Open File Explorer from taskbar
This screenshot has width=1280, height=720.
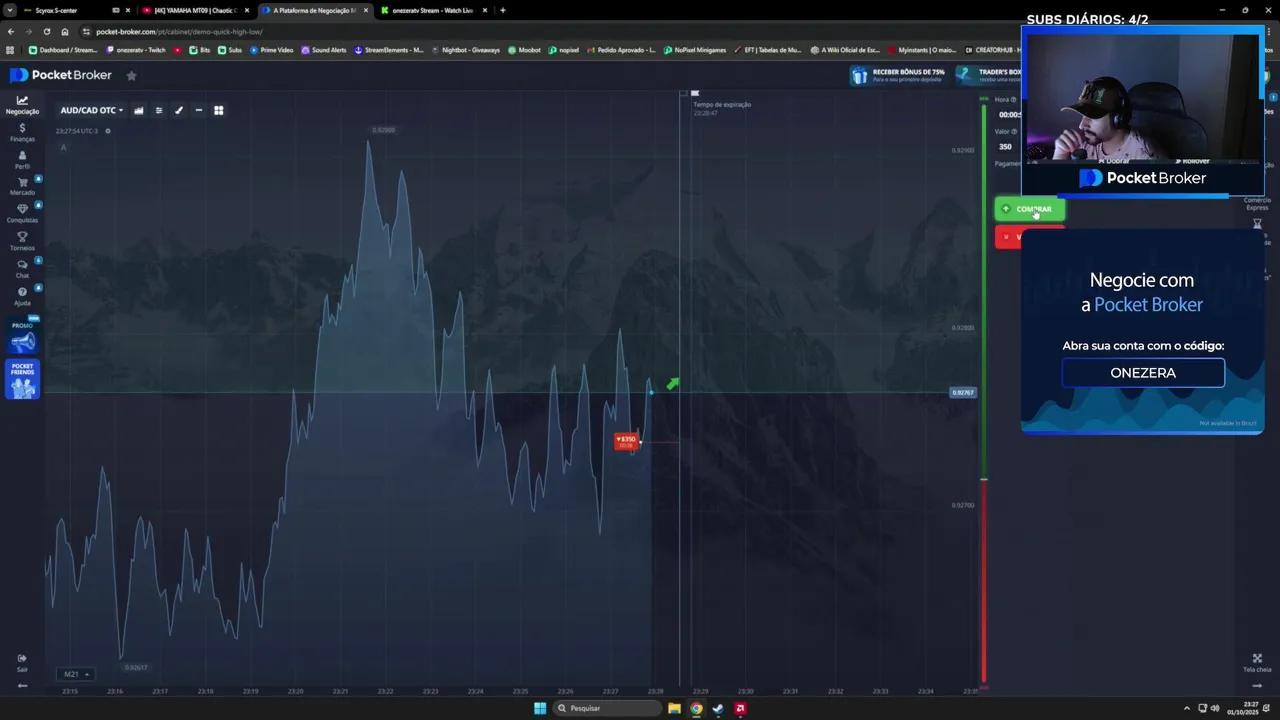coord(675,708)
